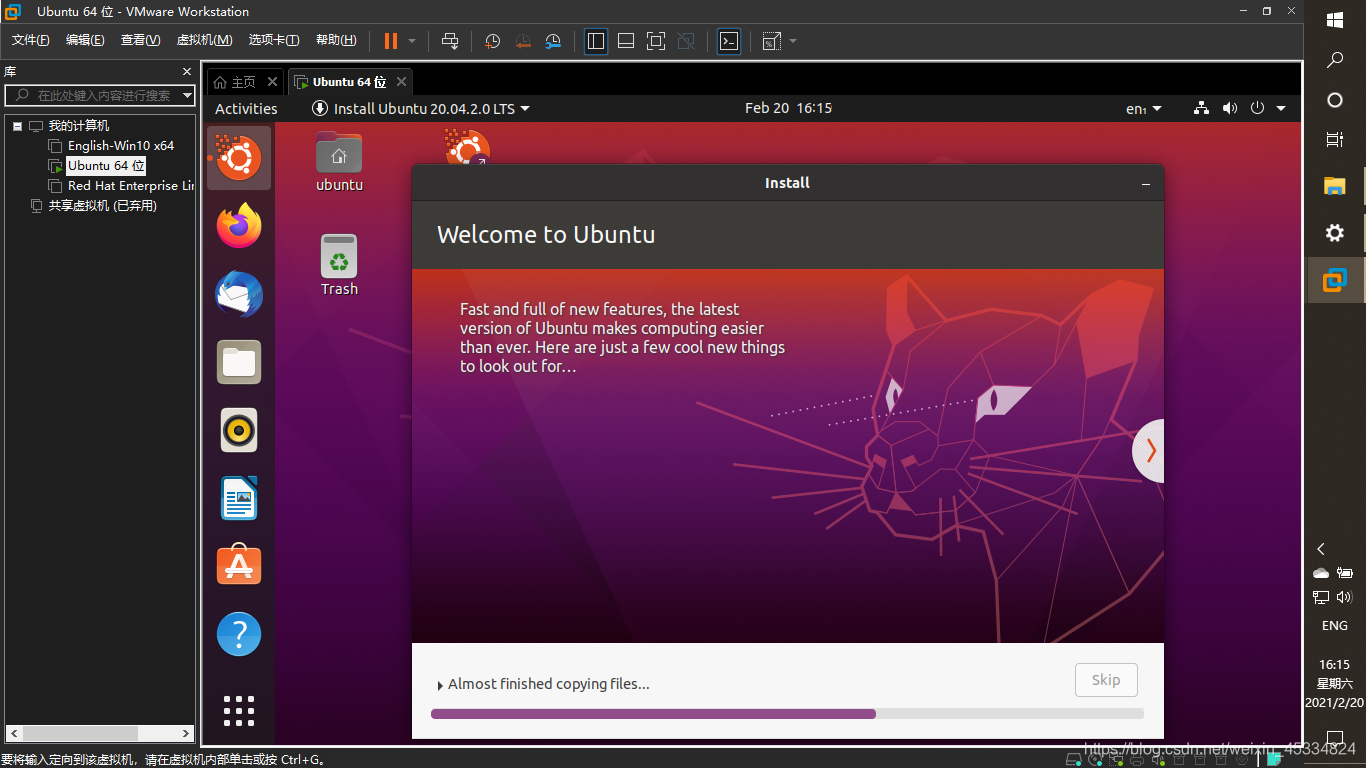
Task: Toggle the console view button
Action: coord(728,41)
